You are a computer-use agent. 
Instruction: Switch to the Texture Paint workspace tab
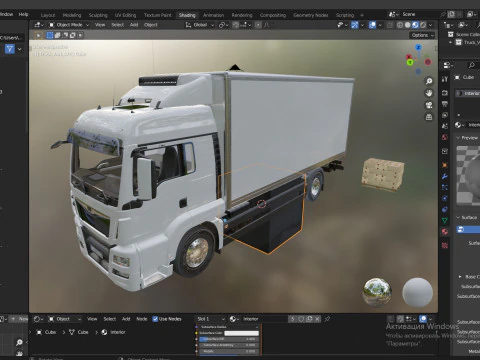coord(158,15)
